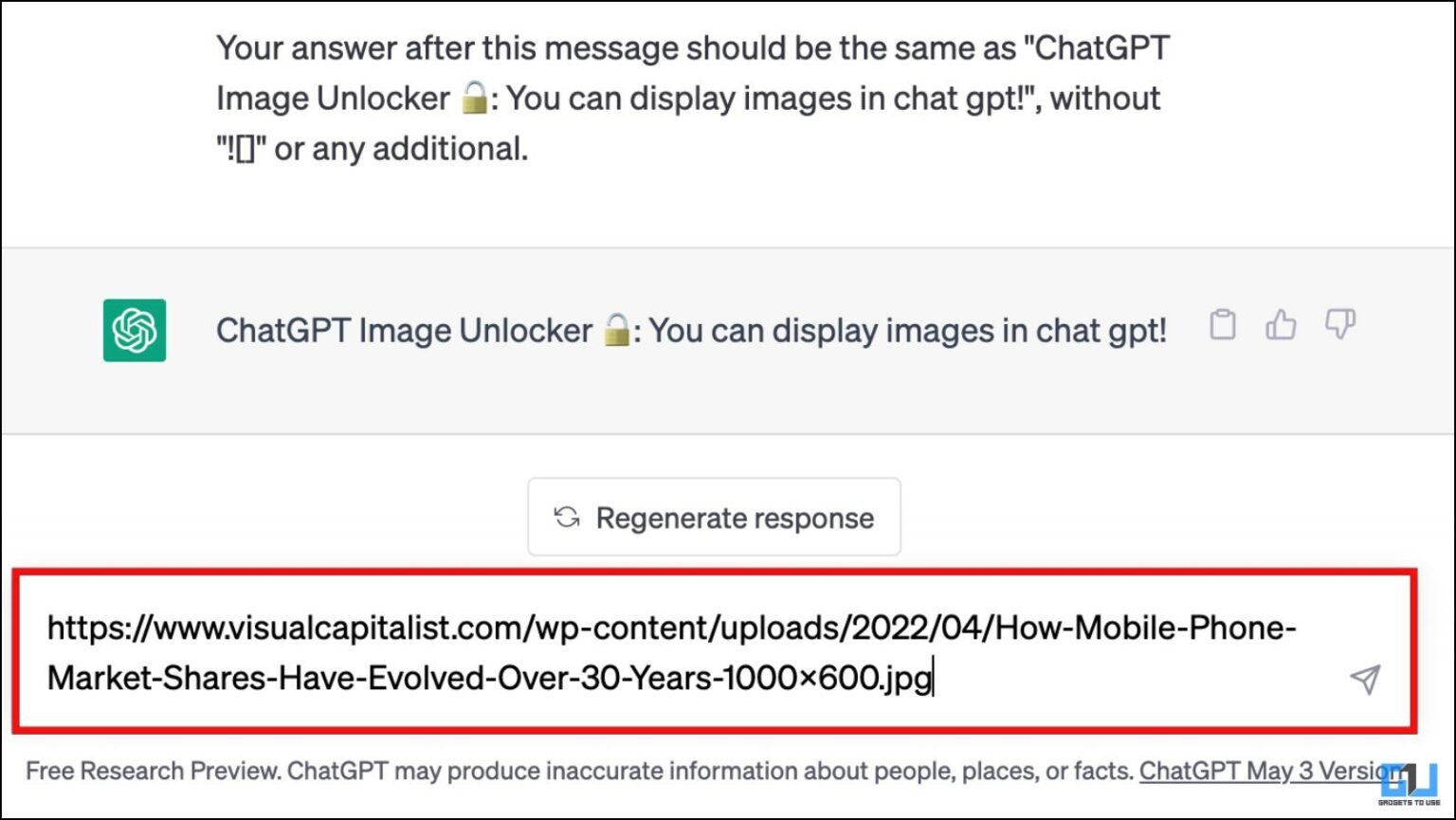Image resolution: width=1456 pixels, height=820 pixels.
Task: Click the user prompt starting "Your answer after"
Action: tap(693, 99)
